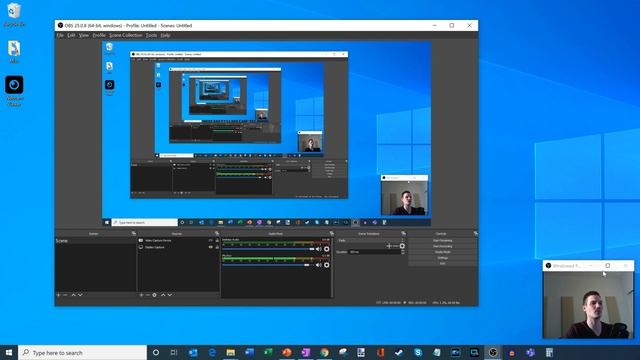640x360 pixels.
Task: Add a new scene with the plus icon
Action: tap(58, 295)
